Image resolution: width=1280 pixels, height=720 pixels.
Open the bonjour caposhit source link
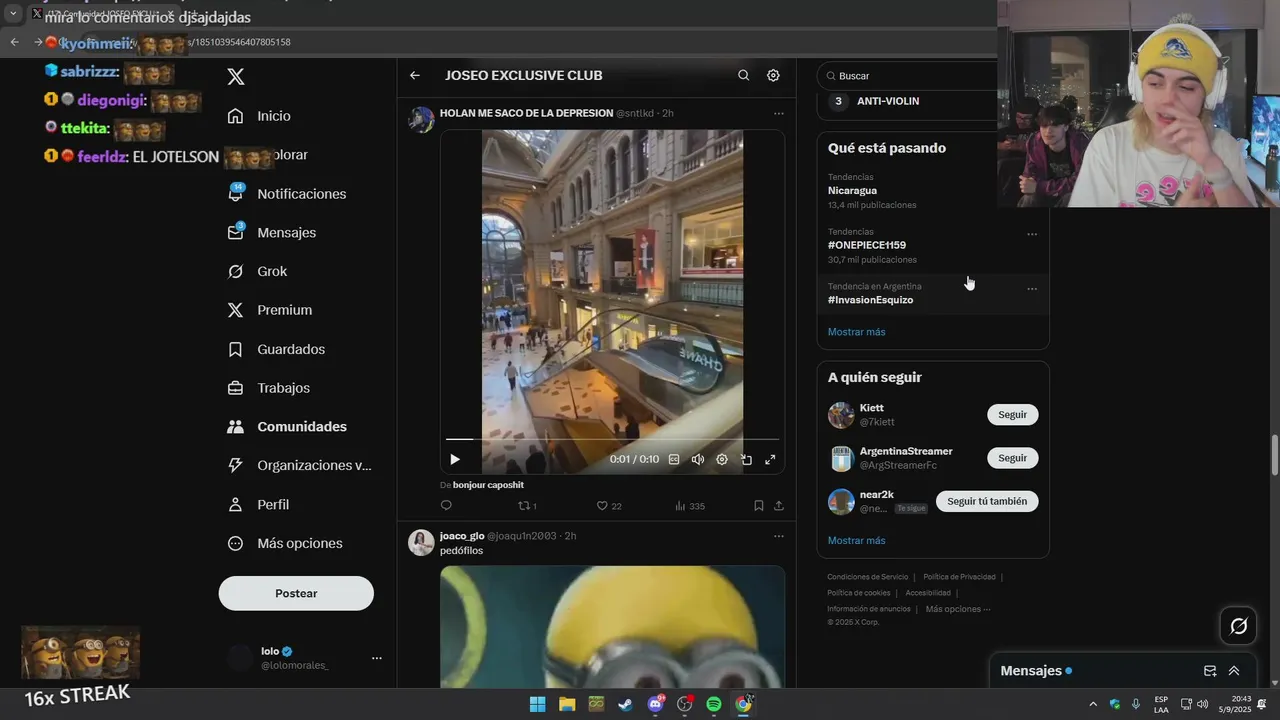[x=488, y=485]
